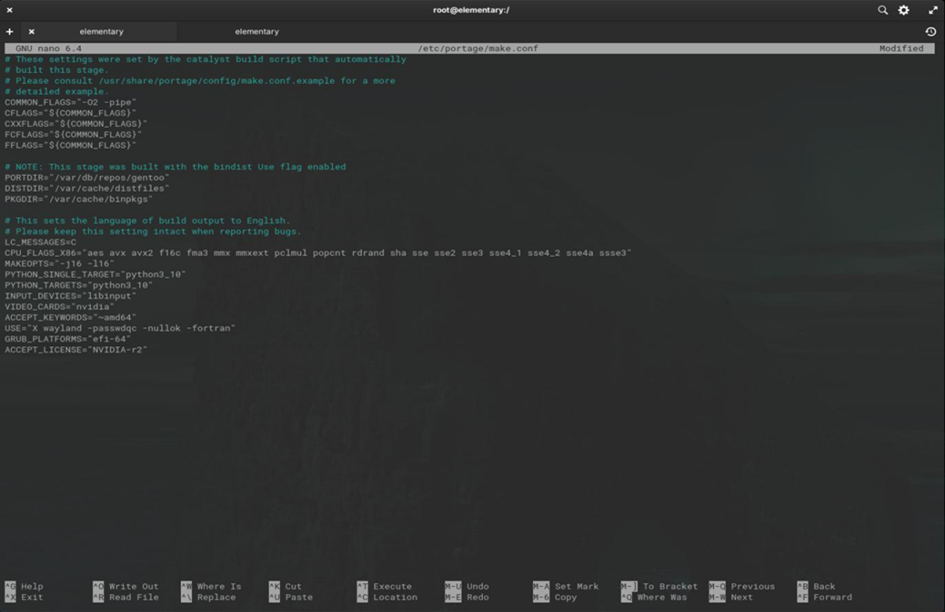
Task: Place cursor on the VIDEO_CARDS="nvidia" line
Action: [60, 307]
